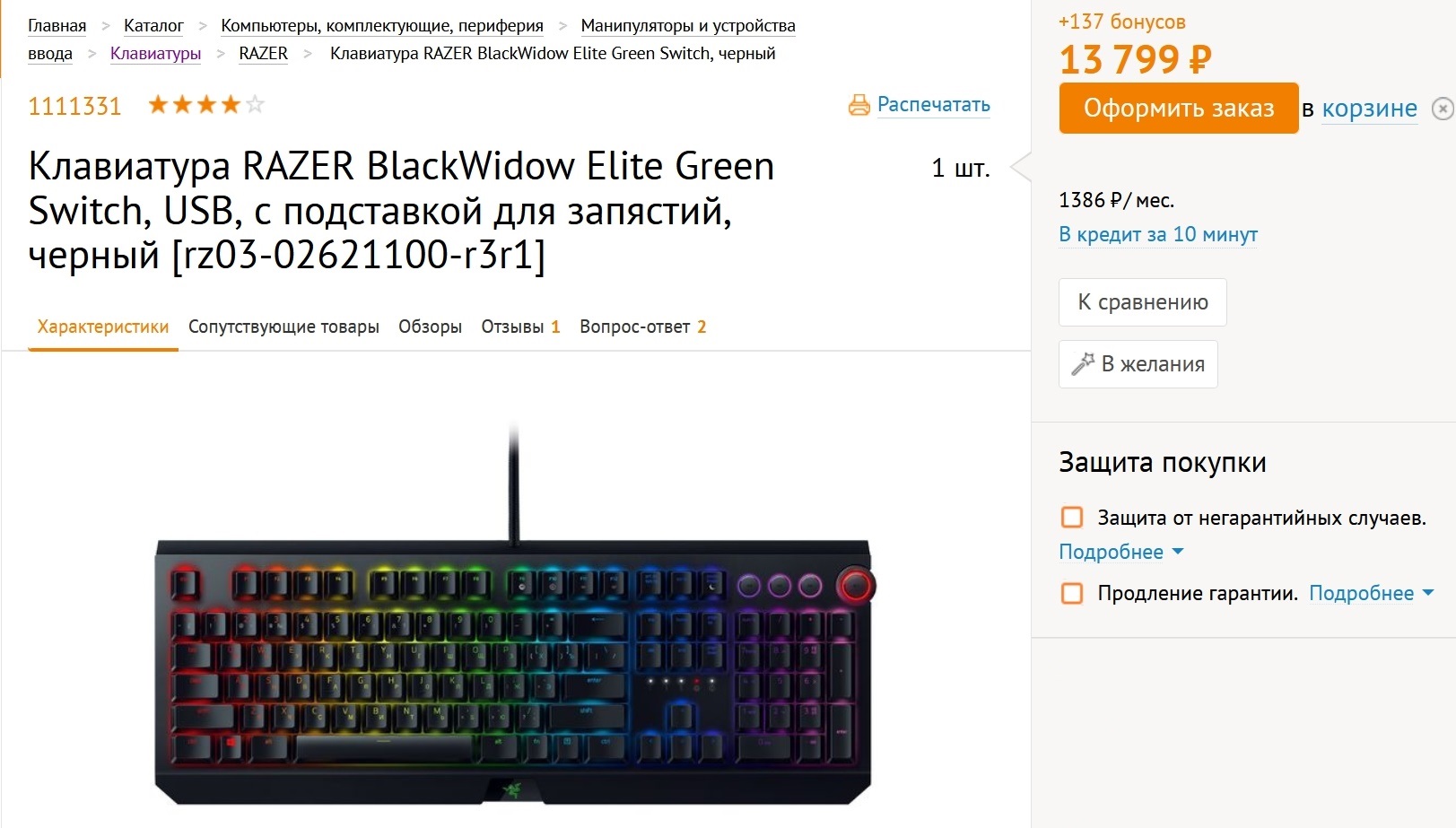
Task: Open the Обзоры tab
Action: [430, 327]
